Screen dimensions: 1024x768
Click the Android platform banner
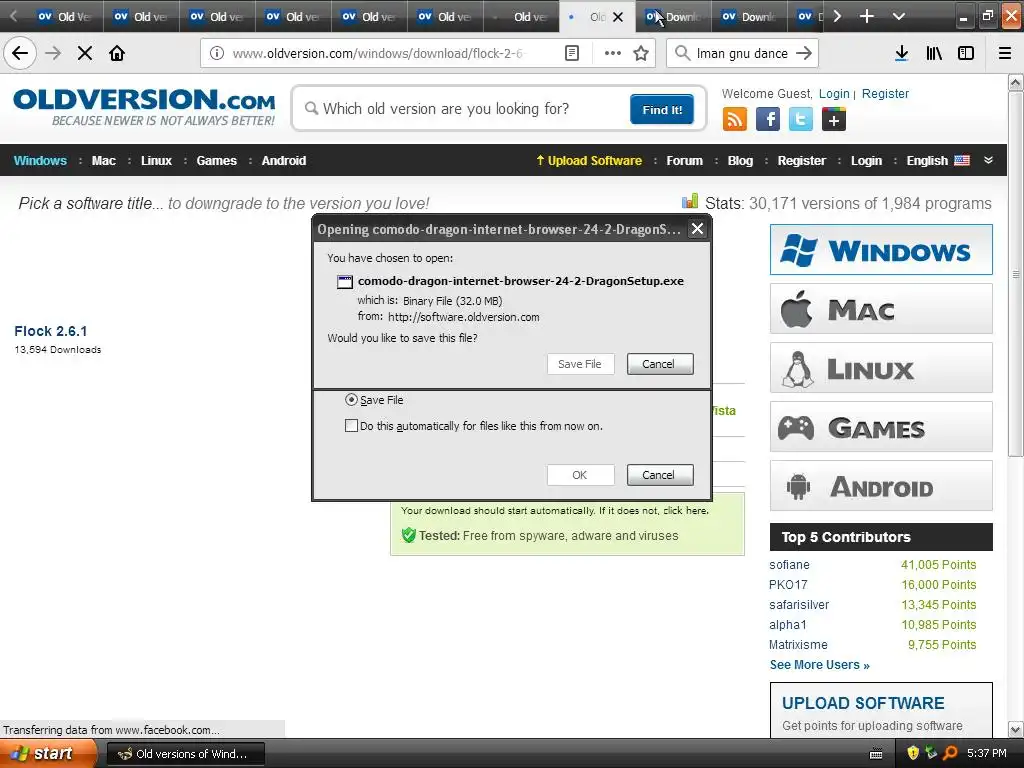coord(881,486)
